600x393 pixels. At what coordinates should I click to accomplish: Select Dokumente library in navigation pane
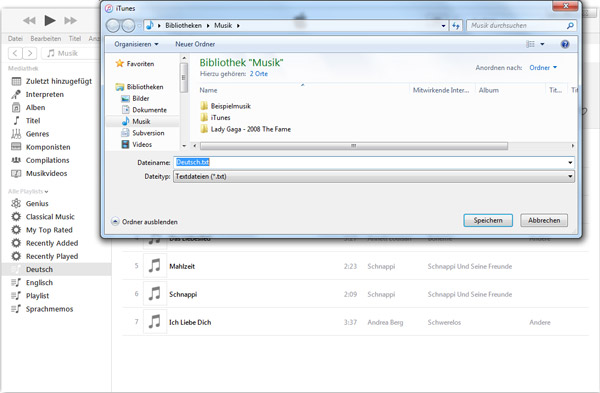149,110
